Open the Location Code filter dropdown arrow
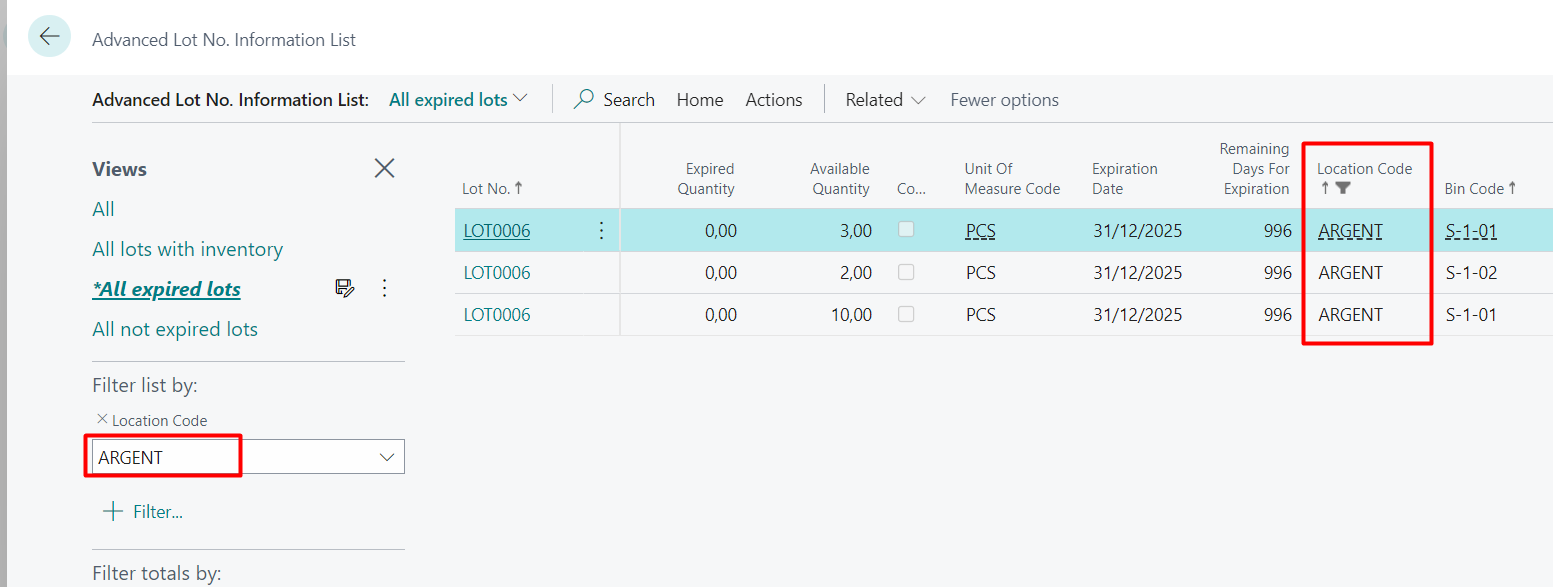The width and height of the screenshot is (1553, 587). pos(387,457)
